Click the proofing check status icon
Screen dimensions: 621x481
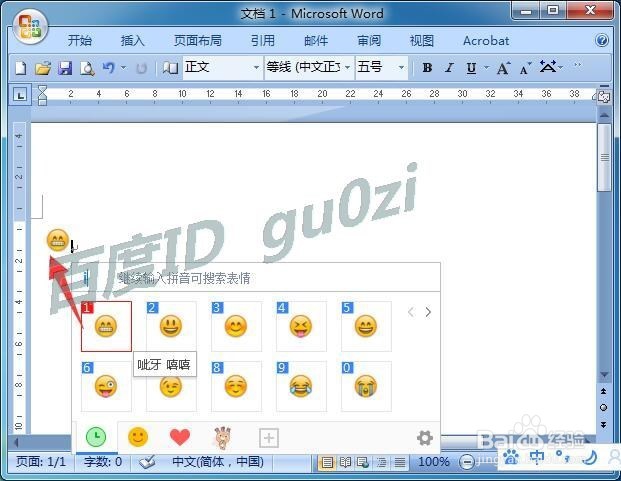coord(147,462)
